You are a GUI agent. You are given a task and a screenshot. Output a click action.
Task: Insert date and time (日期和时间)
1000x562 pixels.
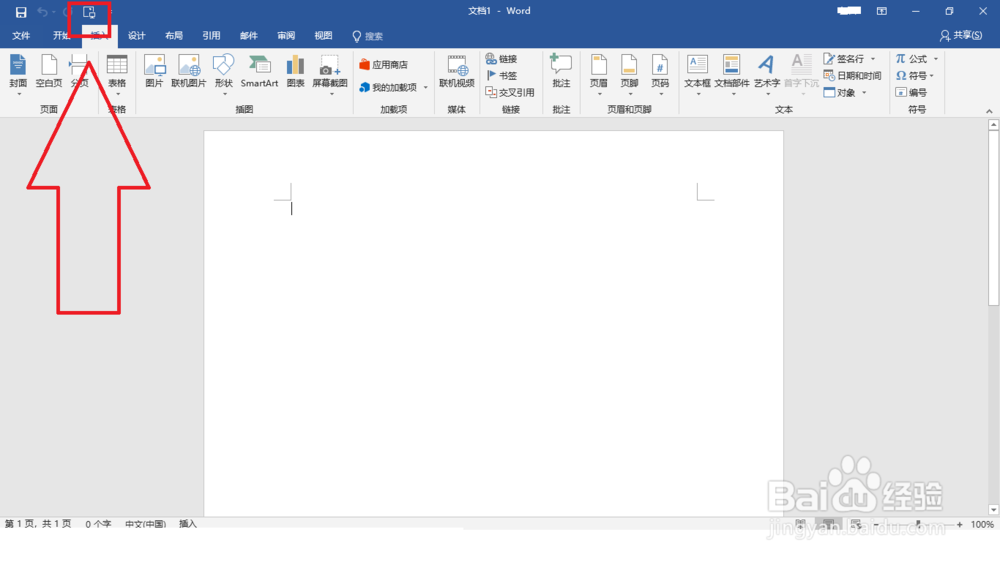point(852,75)
